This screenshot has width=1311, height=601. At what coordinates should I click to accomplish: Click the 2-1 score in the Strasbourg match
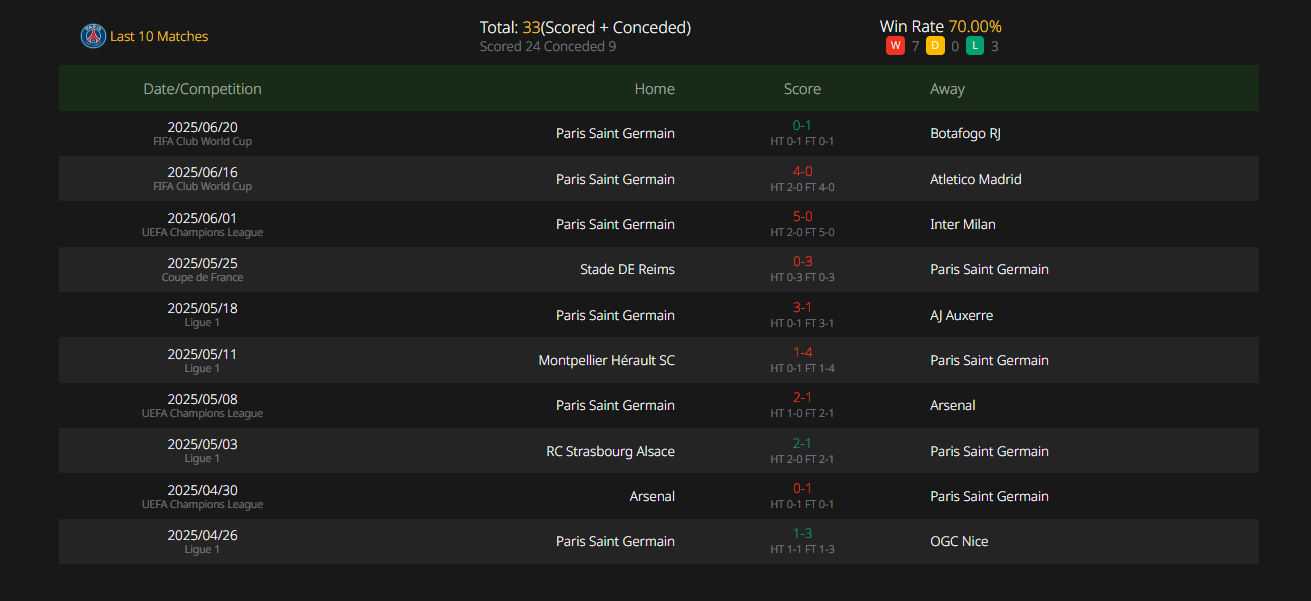coord(802,443)
